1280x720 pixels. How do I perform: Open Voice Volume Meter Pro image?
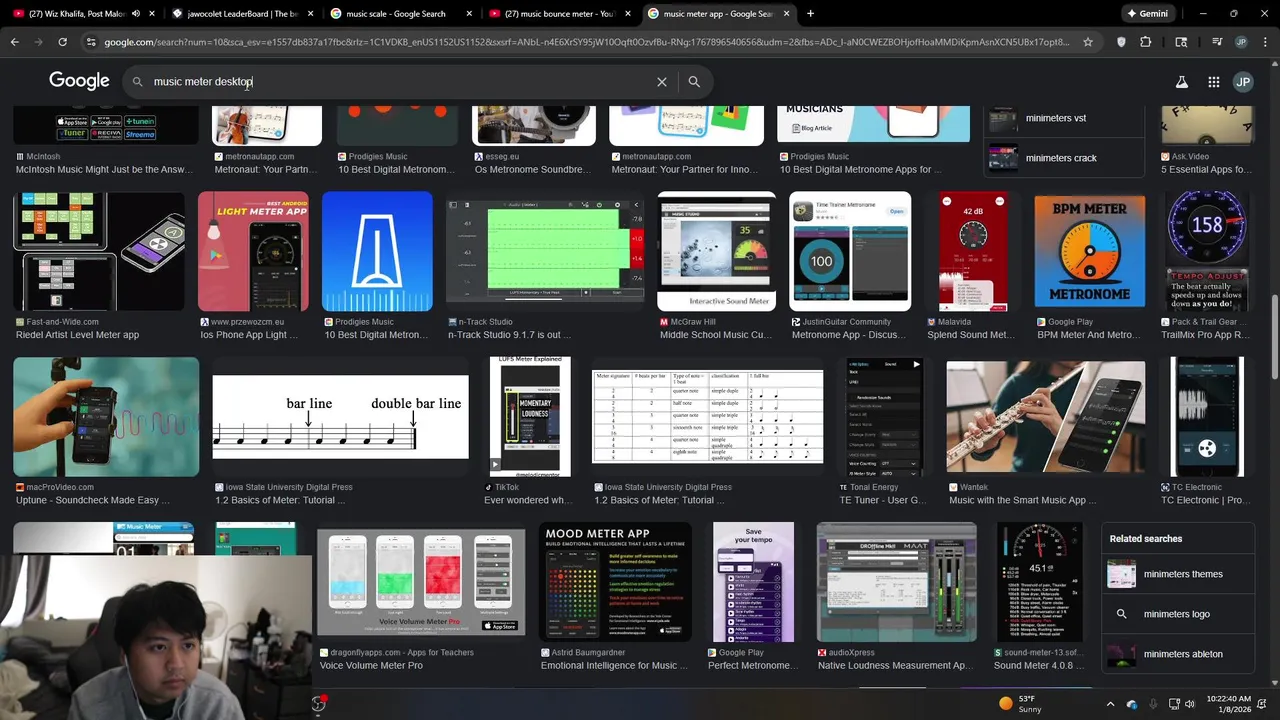tap(421, 582)
